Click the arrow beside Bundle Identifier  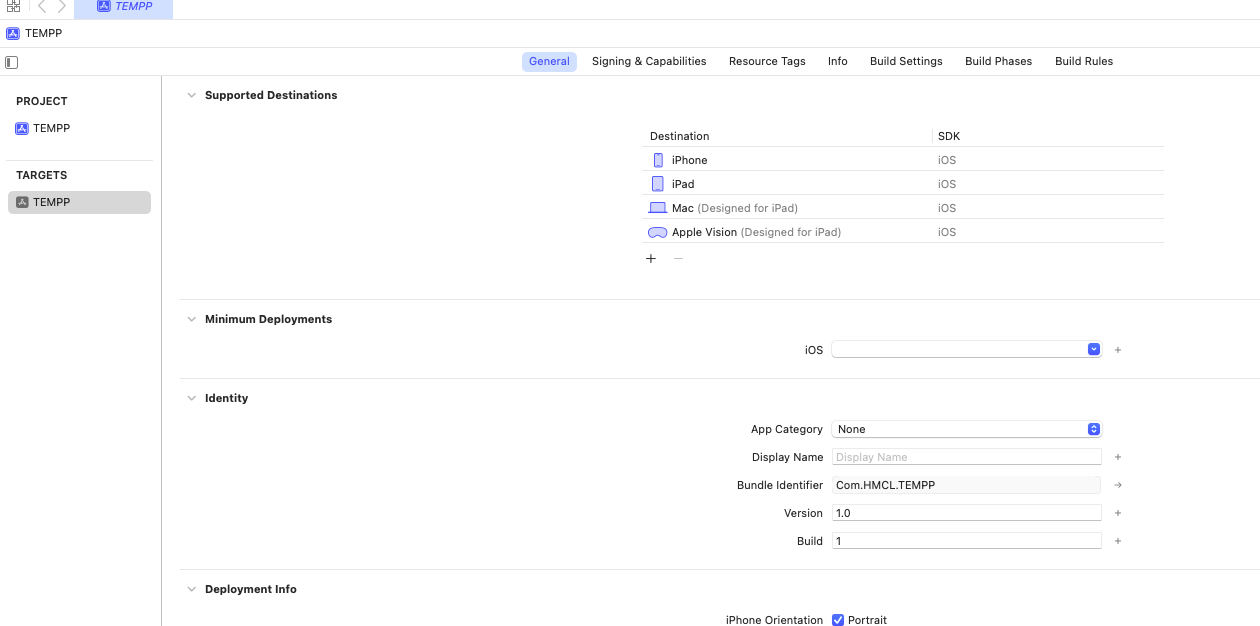tap(1118, 485)
